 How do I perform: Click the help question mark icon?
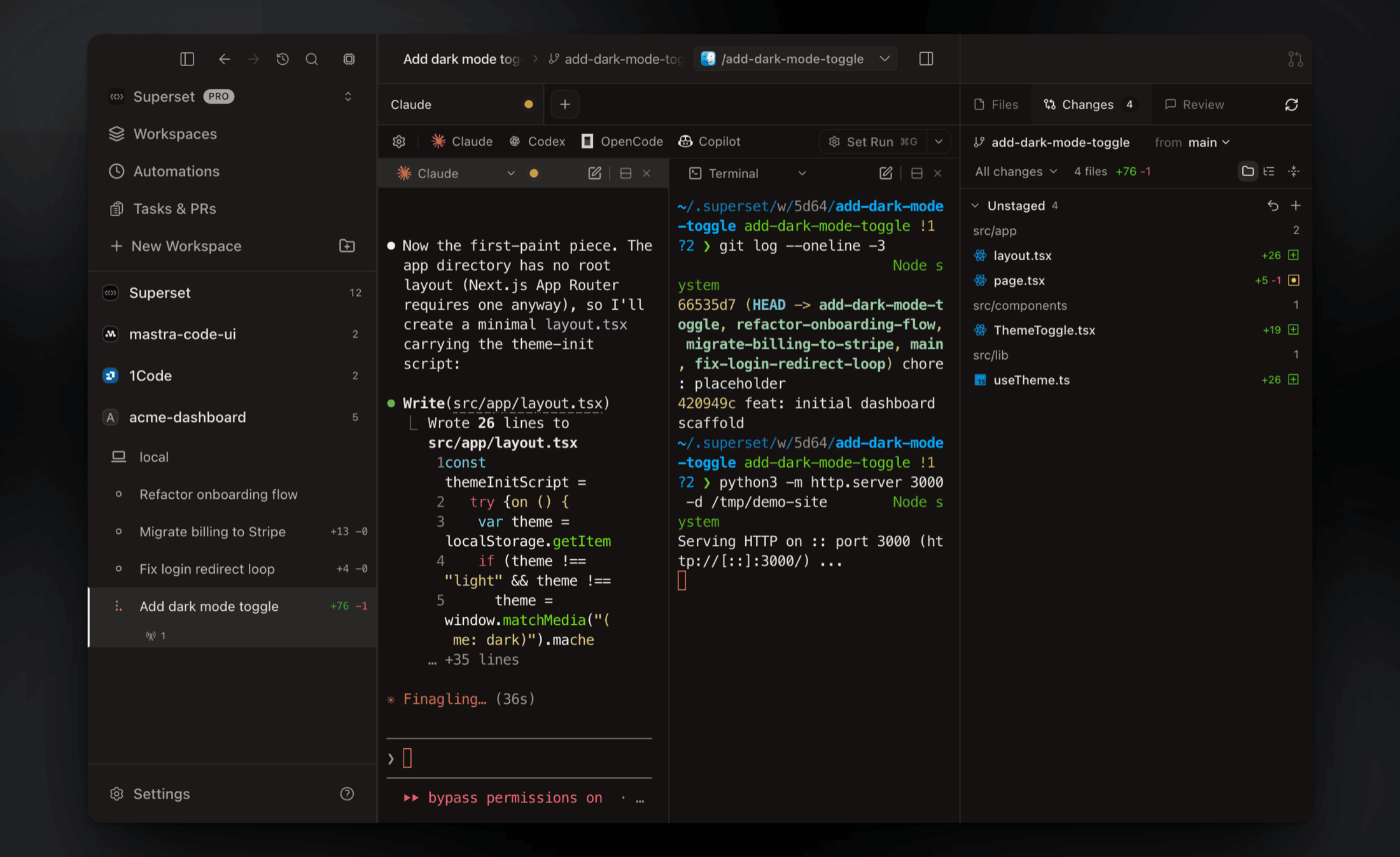(x=347, y=793)
